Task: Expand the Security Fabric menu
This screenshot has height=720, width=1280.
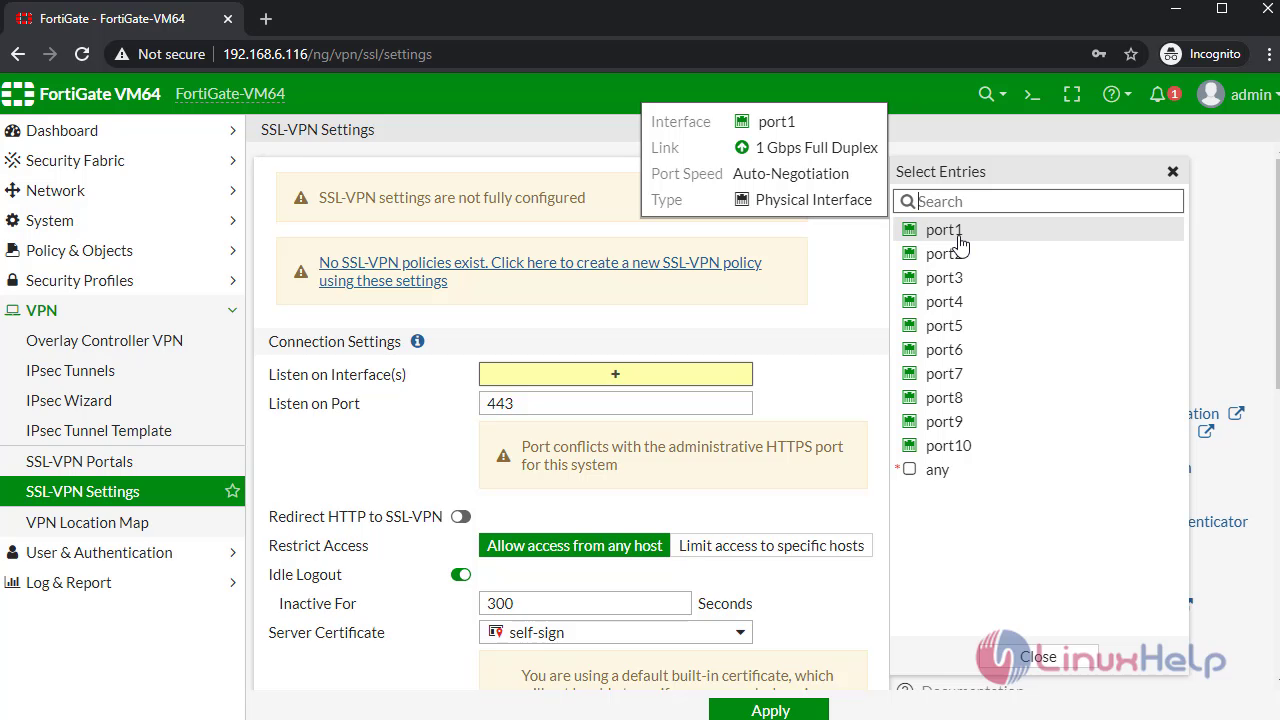Action: pos(122,161)
